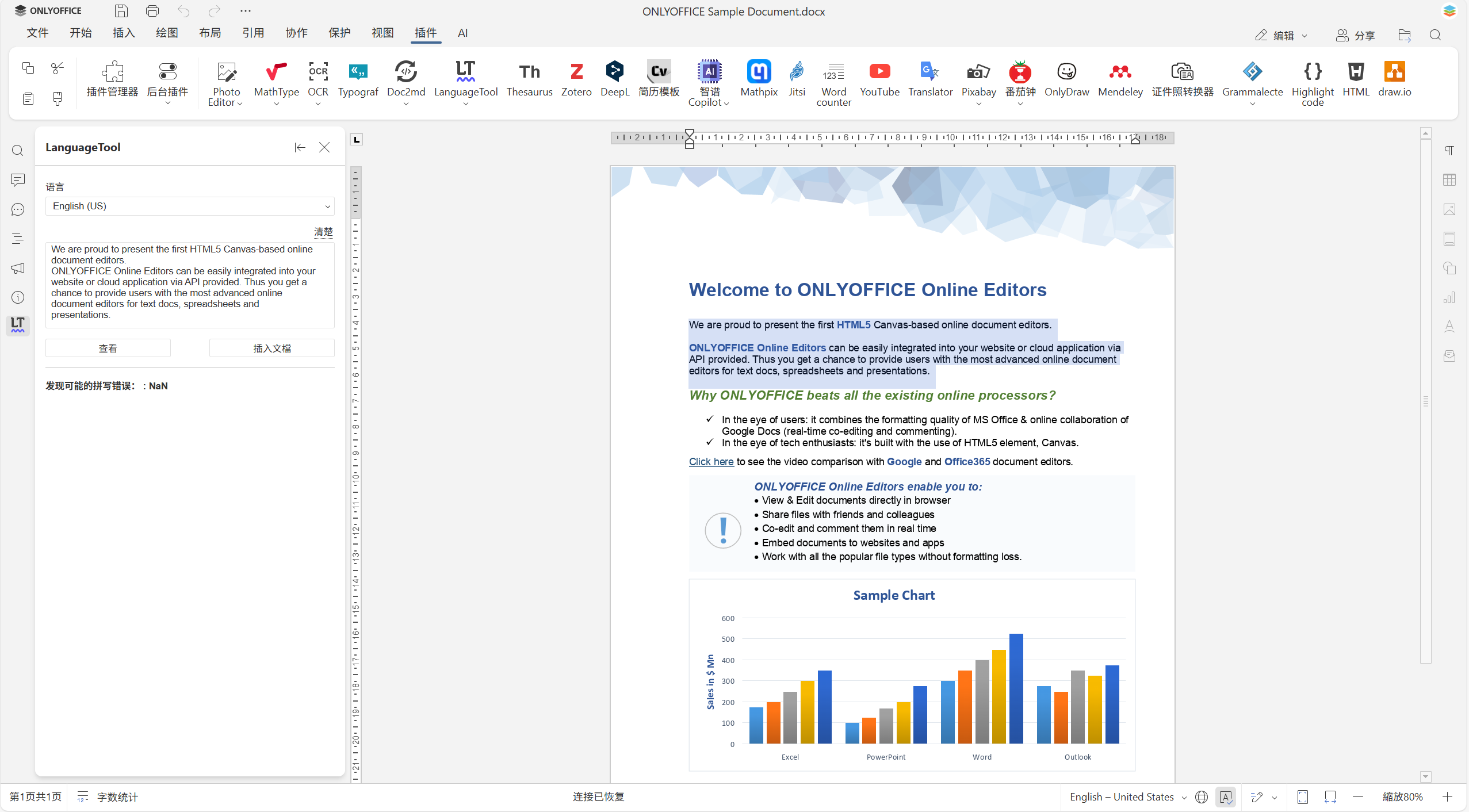This screenshot has width=1469, height=812.
Task: Open the ID photo converter (证件照转换器) plugin
Action: 1182,79
